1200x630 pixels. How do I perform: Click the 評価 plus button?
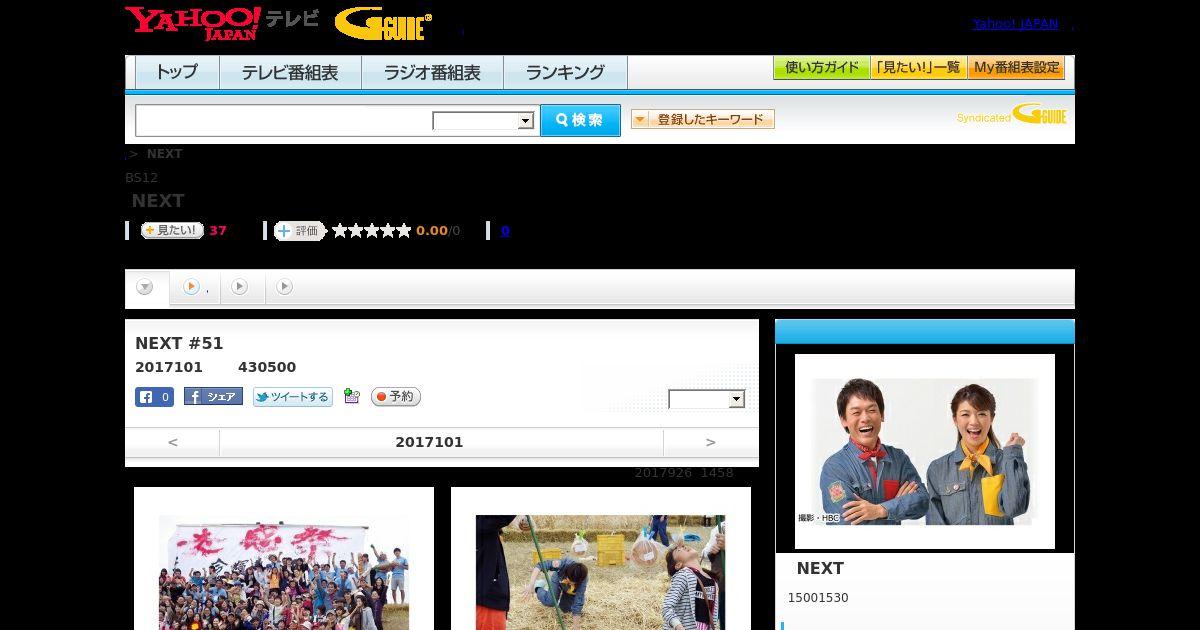(x=300, y=231)
